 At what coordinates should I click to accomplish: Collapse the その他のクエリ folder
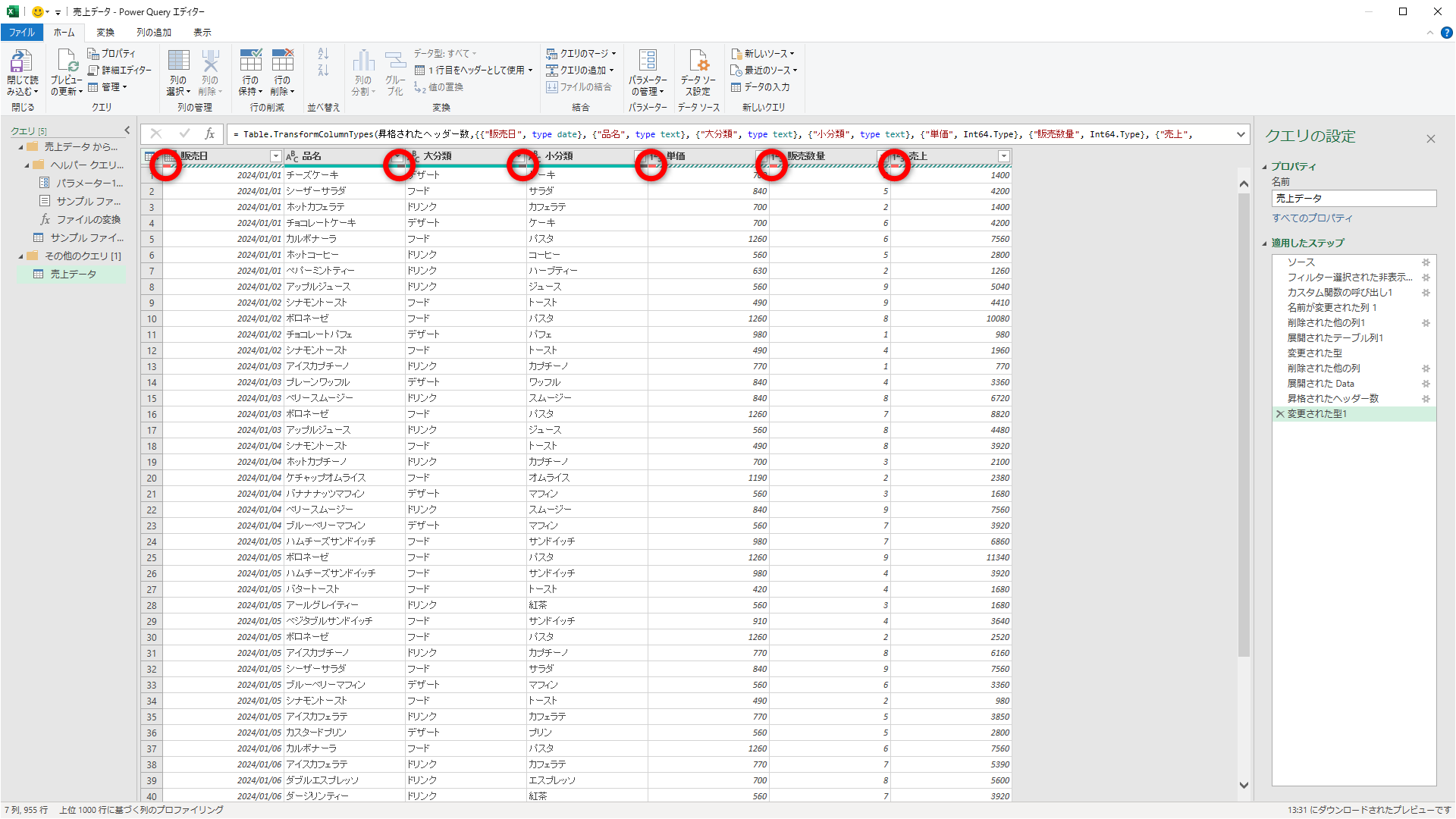21,256
